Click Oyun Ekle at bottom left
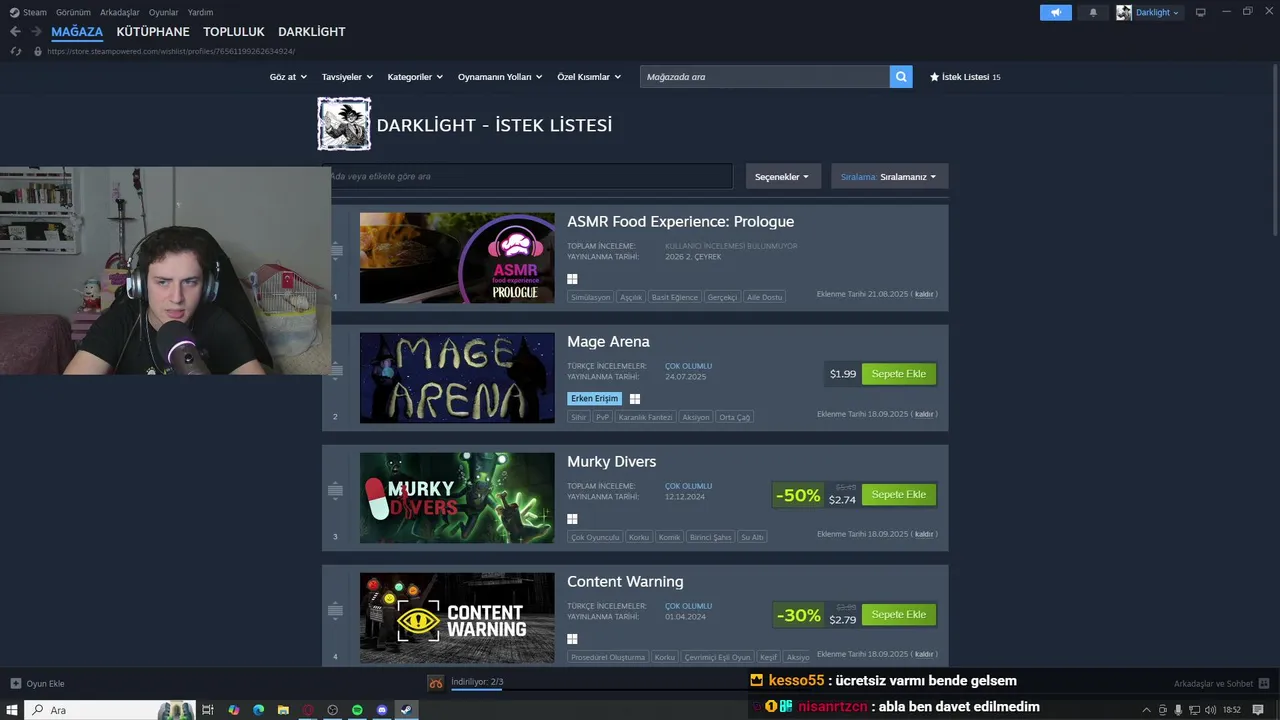 45,683
